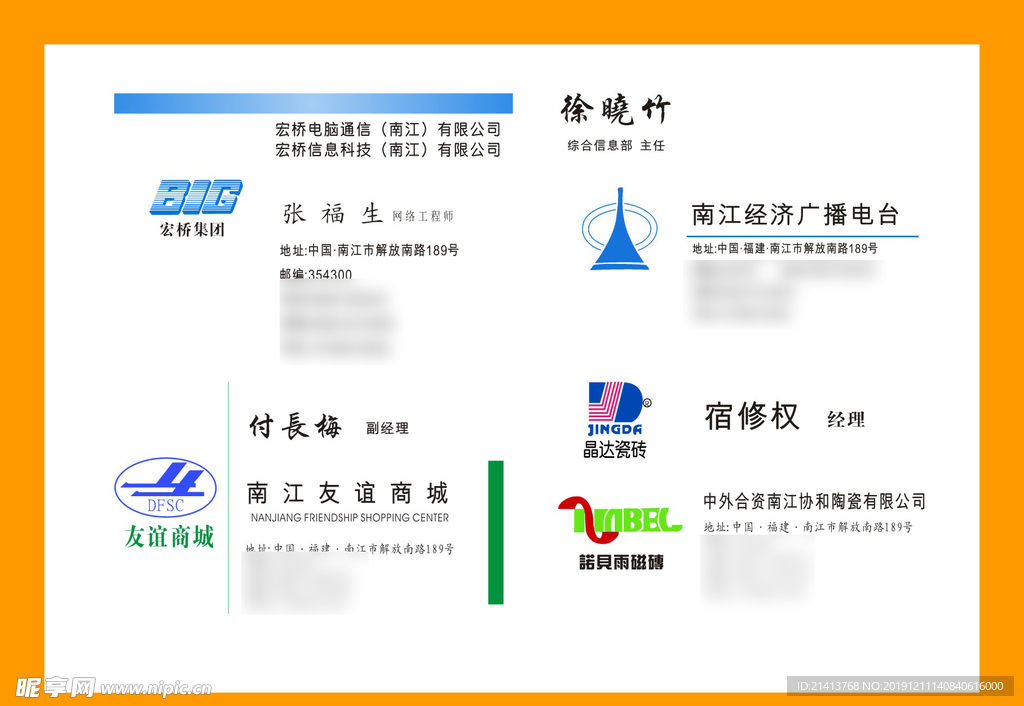This screenshot has width=1024, height=706.
Task: Select the black heading 南江友谊商城
Action: click(x=347, y=493)
